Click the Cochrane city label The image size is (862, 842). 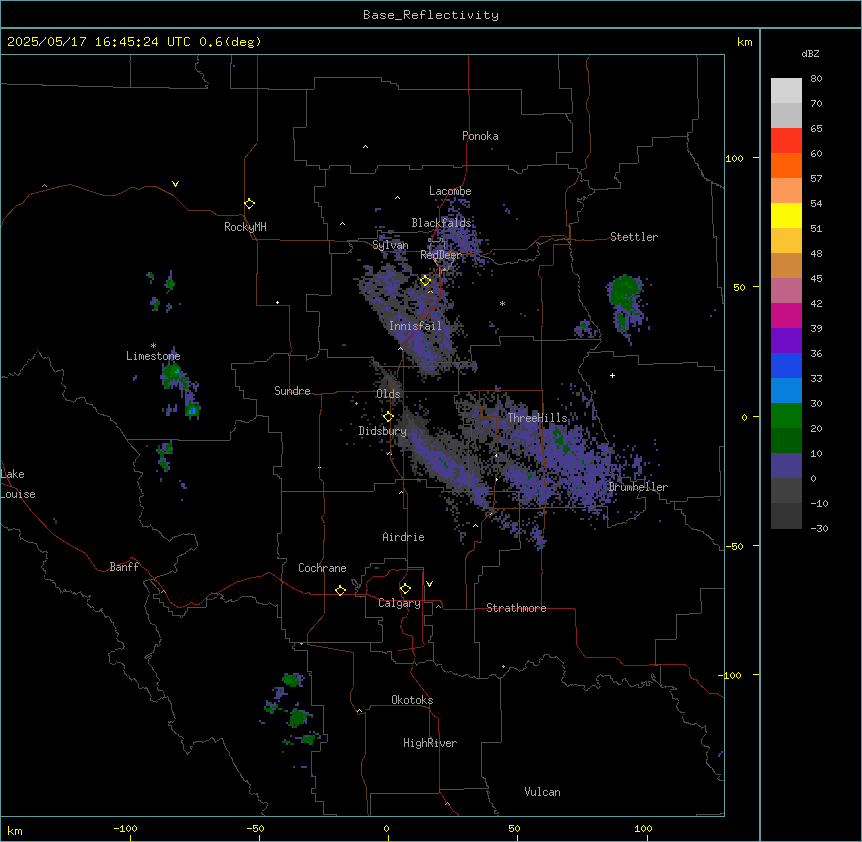pos(322,568)
